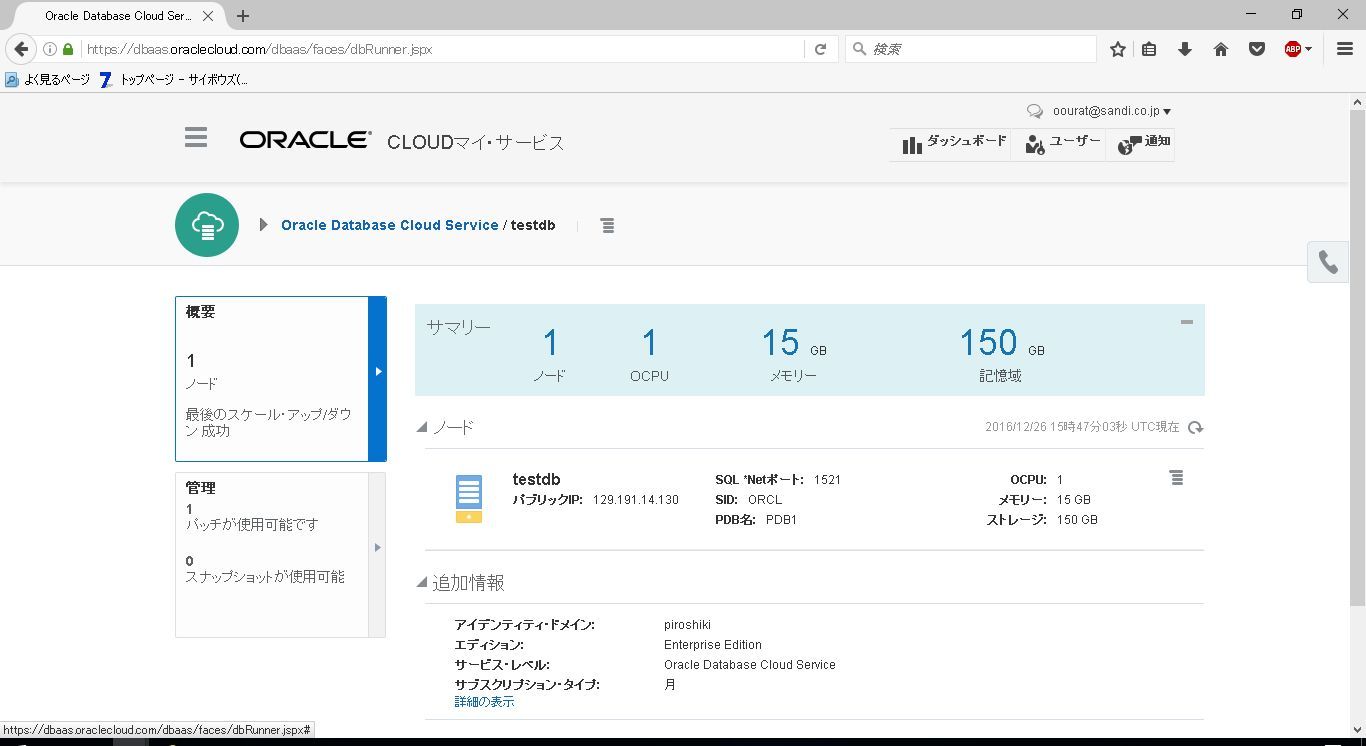Open the ユーザー users button
Image resolution: width=1366 pixels, height=746 pixels.
1061,144
